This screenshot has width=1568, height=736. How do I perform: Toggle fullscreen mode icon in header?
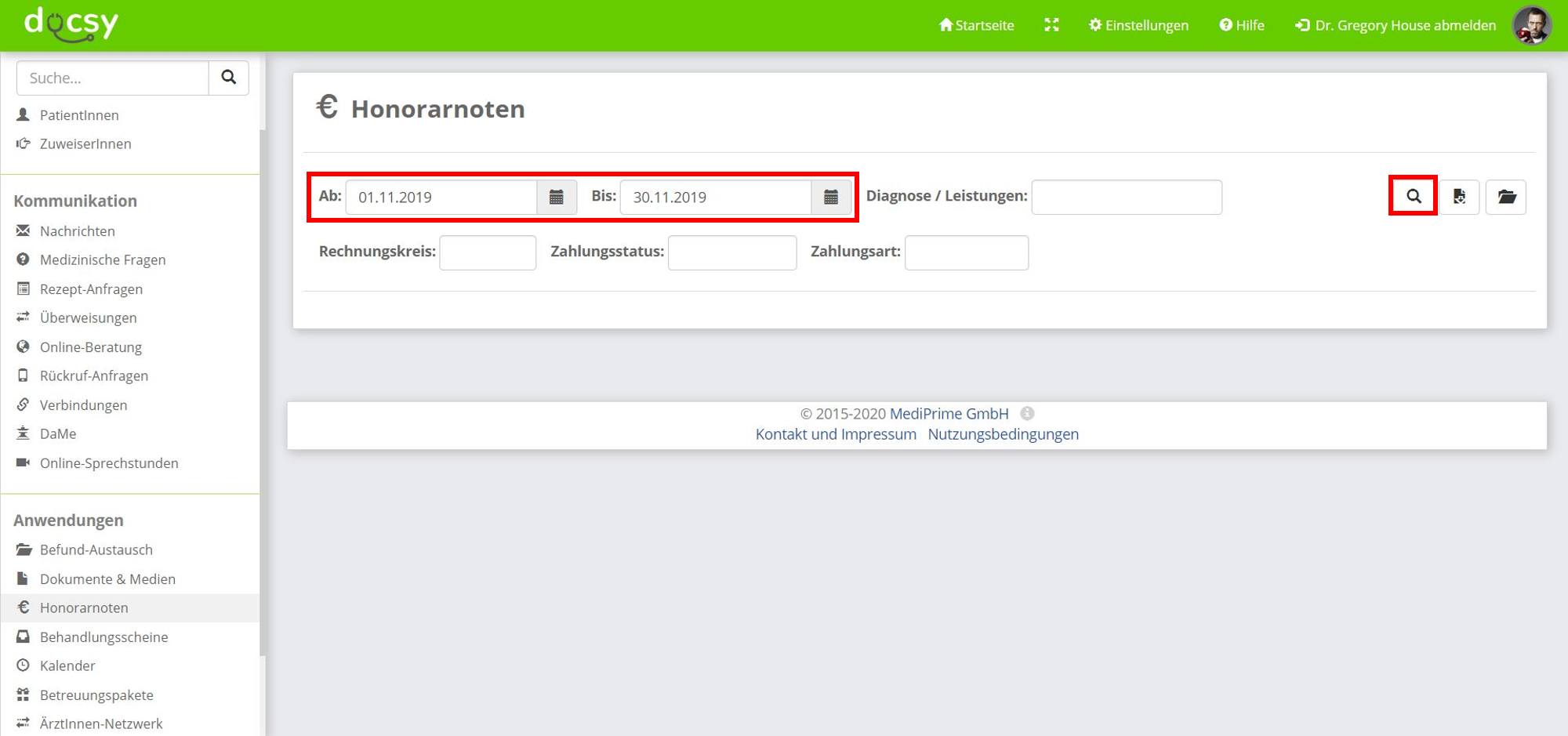pos(1051,25)
